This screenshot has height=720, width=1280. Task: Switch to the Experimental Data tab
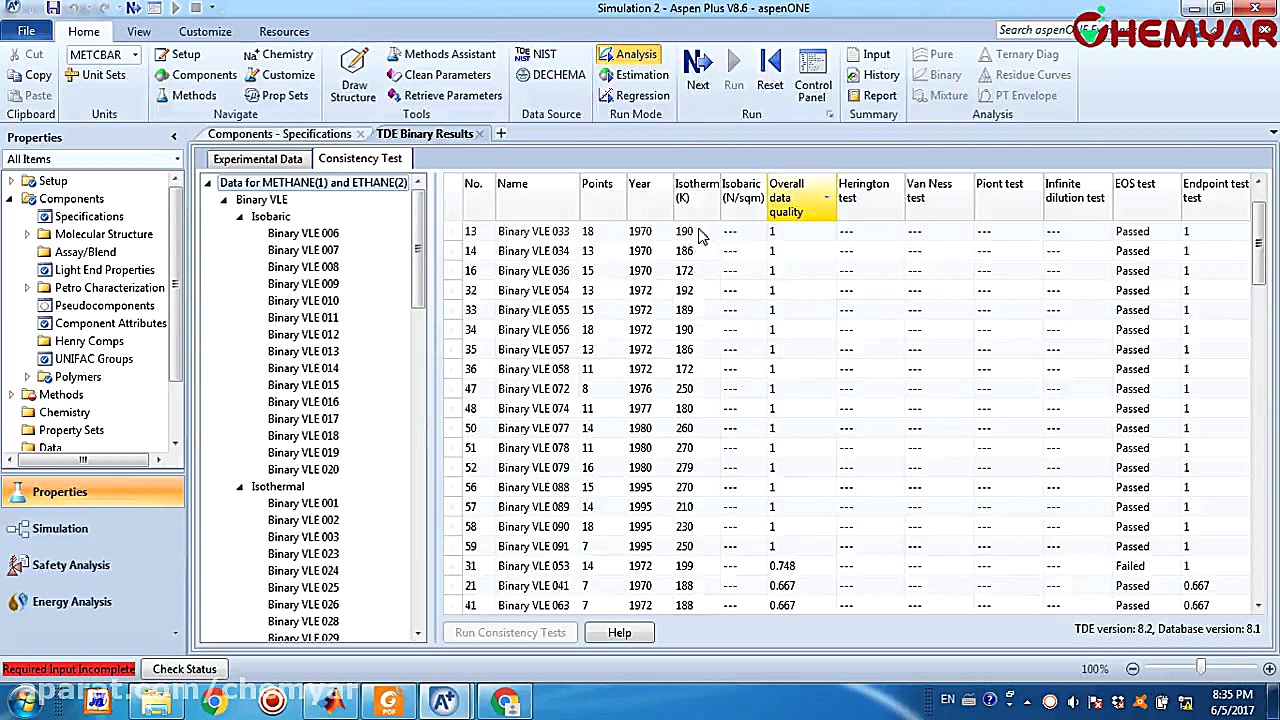click(x=257, y=159)
